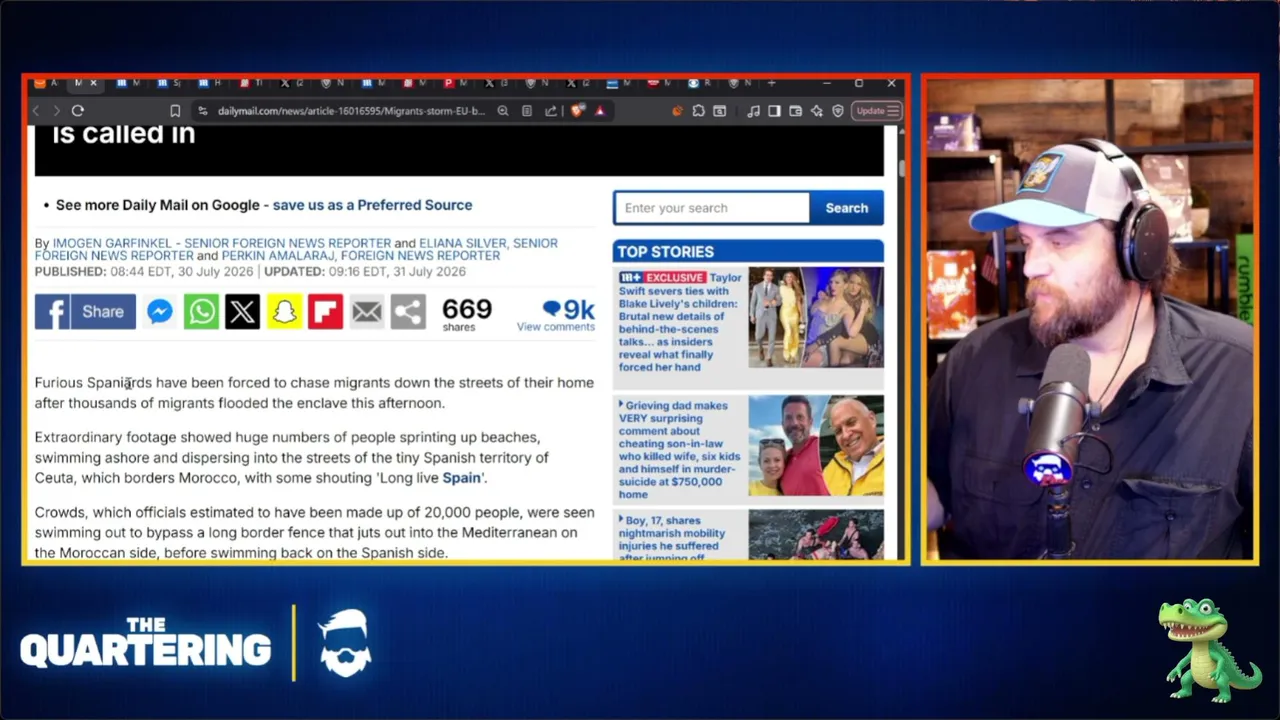Screen dimensions: 1280x720
Task: Open the 'Grieving dad' story thumbnail
Action: click(816, 446)
